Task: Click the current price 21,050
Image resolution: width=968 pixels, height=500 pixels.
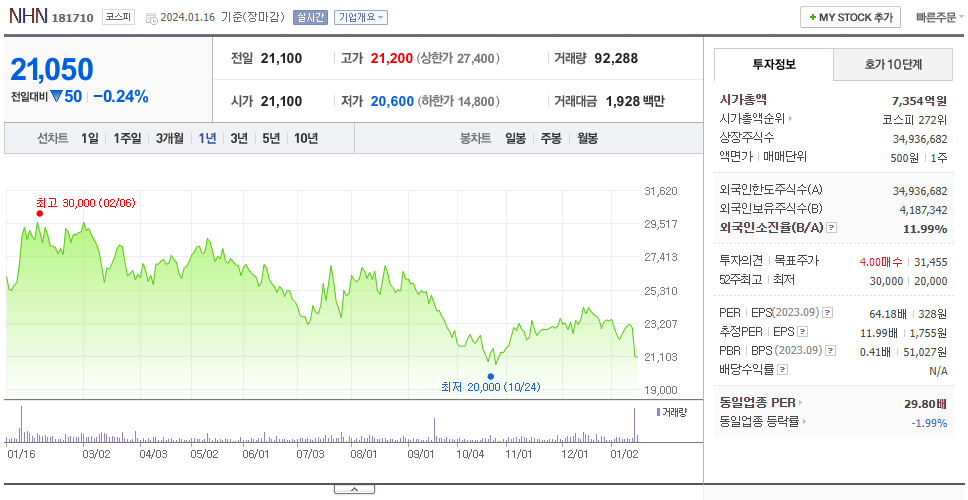Action: pyautogui.click(x=52, y=69)
